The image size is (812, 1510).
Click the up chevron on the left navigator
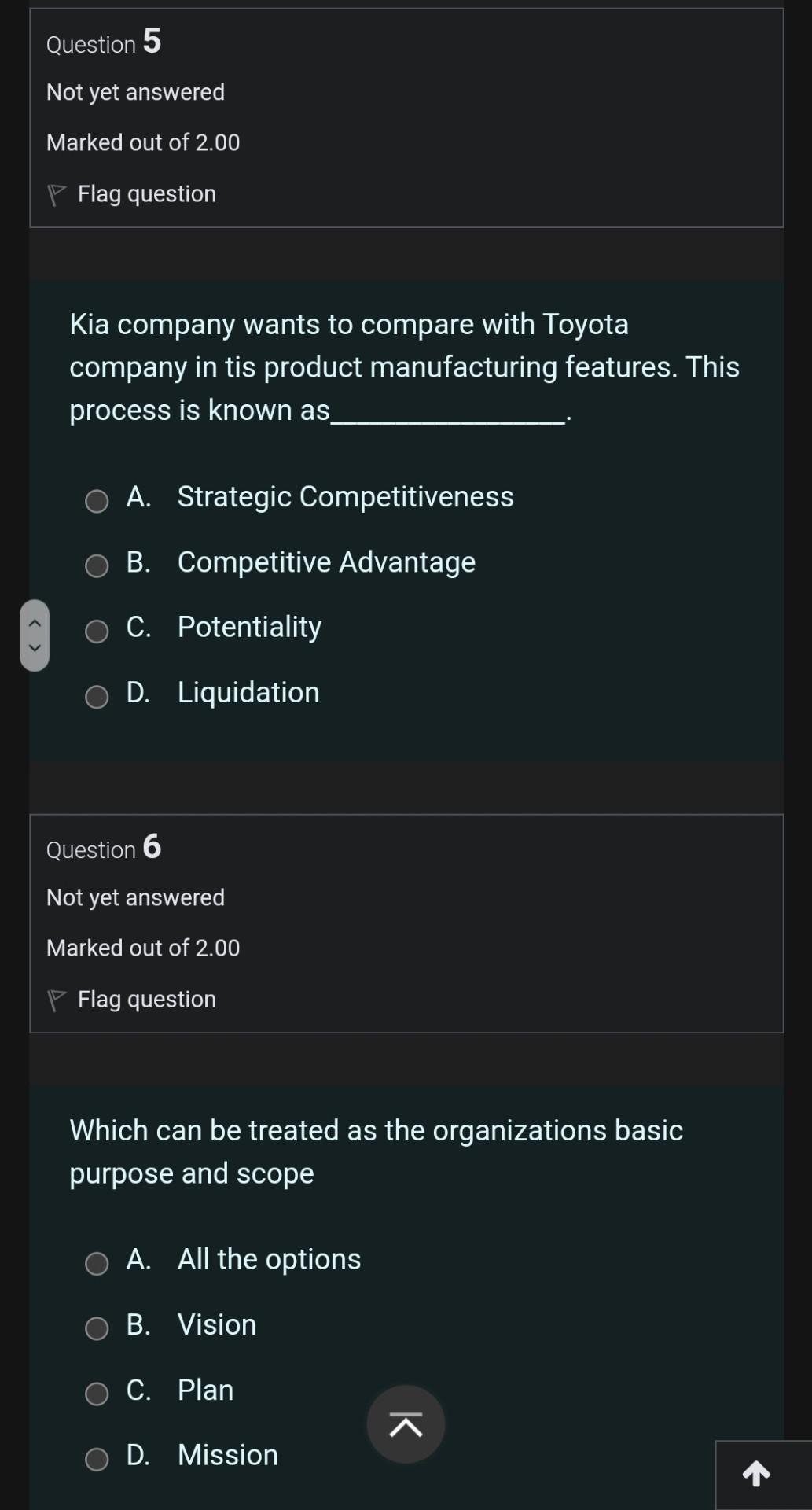tap(35, 621)
